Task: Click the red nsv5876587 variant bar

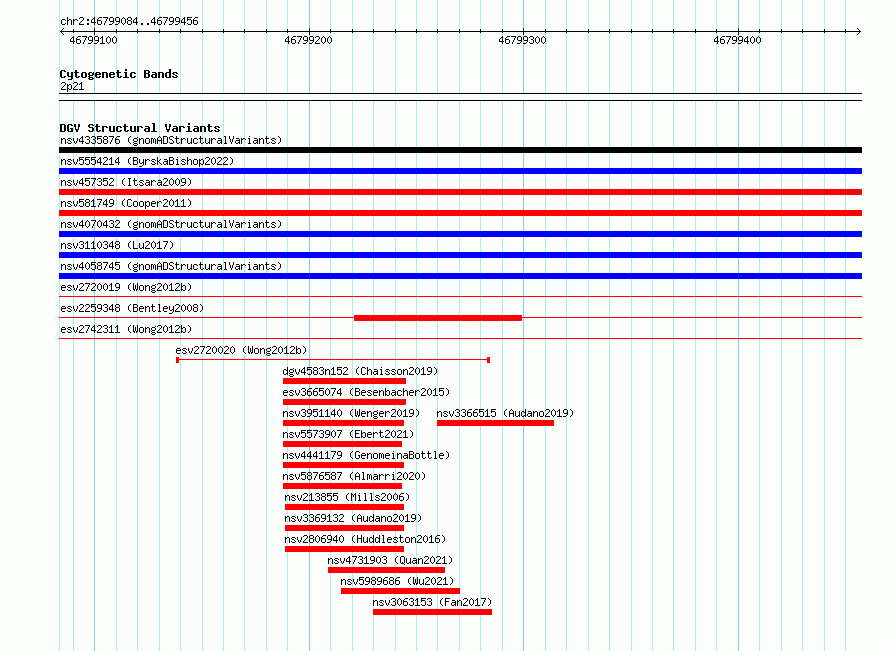Action: 342,486
